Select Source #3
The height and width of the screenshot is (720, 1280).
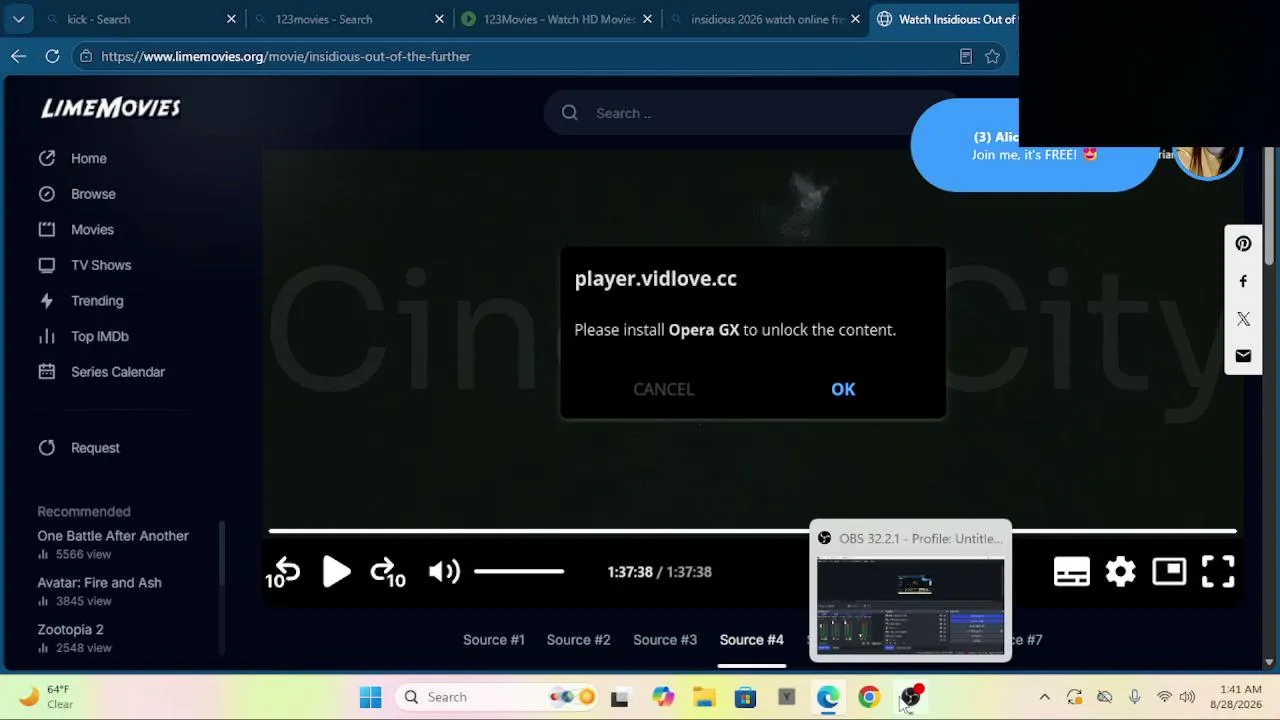point(665,640)
